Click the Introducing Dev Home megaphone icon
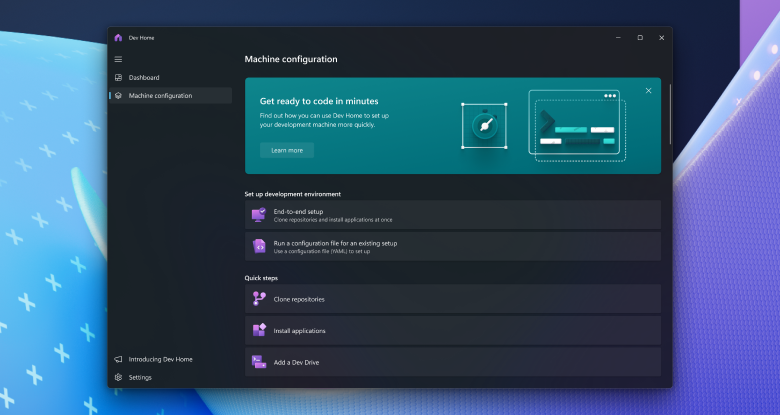Image resolution: width=780 pixels, height=415 pixels. click(118, 359)
